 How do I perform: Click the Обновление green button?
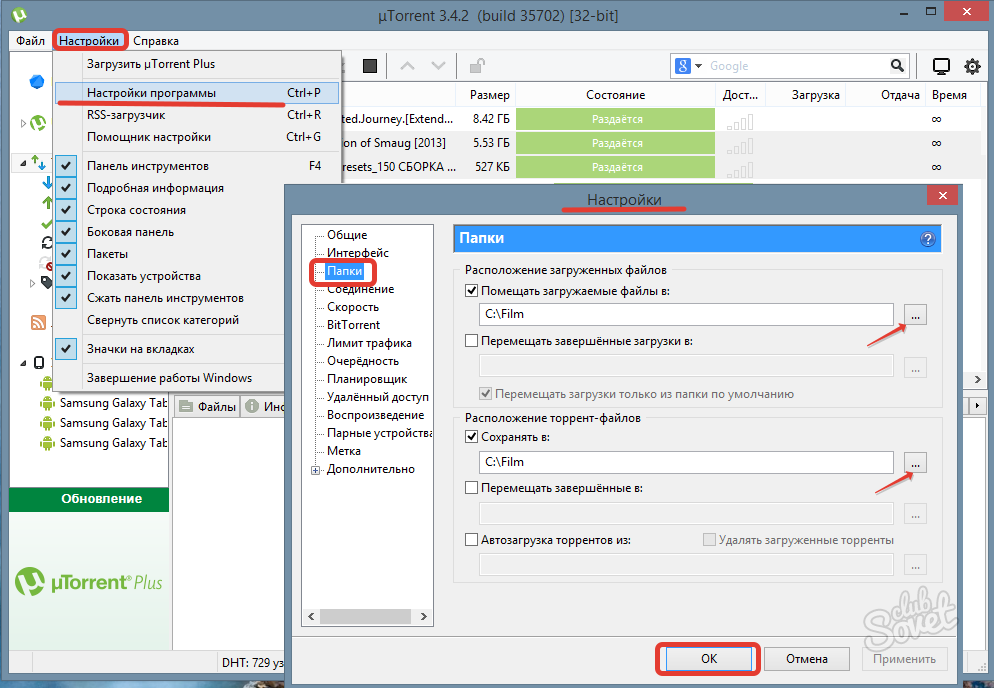point(89,498)
